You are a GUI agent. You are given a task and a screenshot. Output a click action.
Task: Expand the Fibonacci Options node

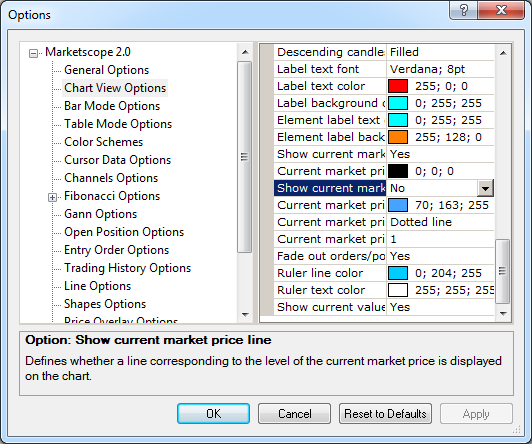coord(52,197)
